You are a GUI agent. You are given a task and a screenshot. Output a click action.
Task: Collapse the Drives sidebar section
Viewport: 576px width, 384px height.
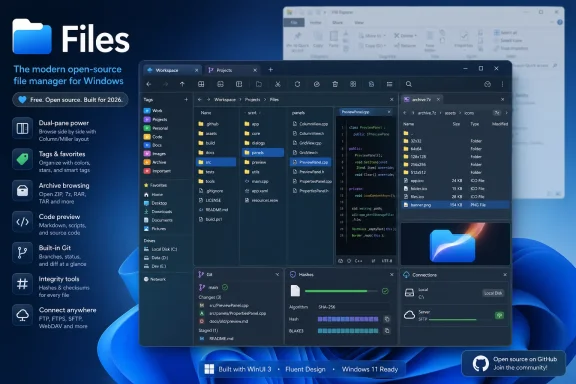coord(150,241)
